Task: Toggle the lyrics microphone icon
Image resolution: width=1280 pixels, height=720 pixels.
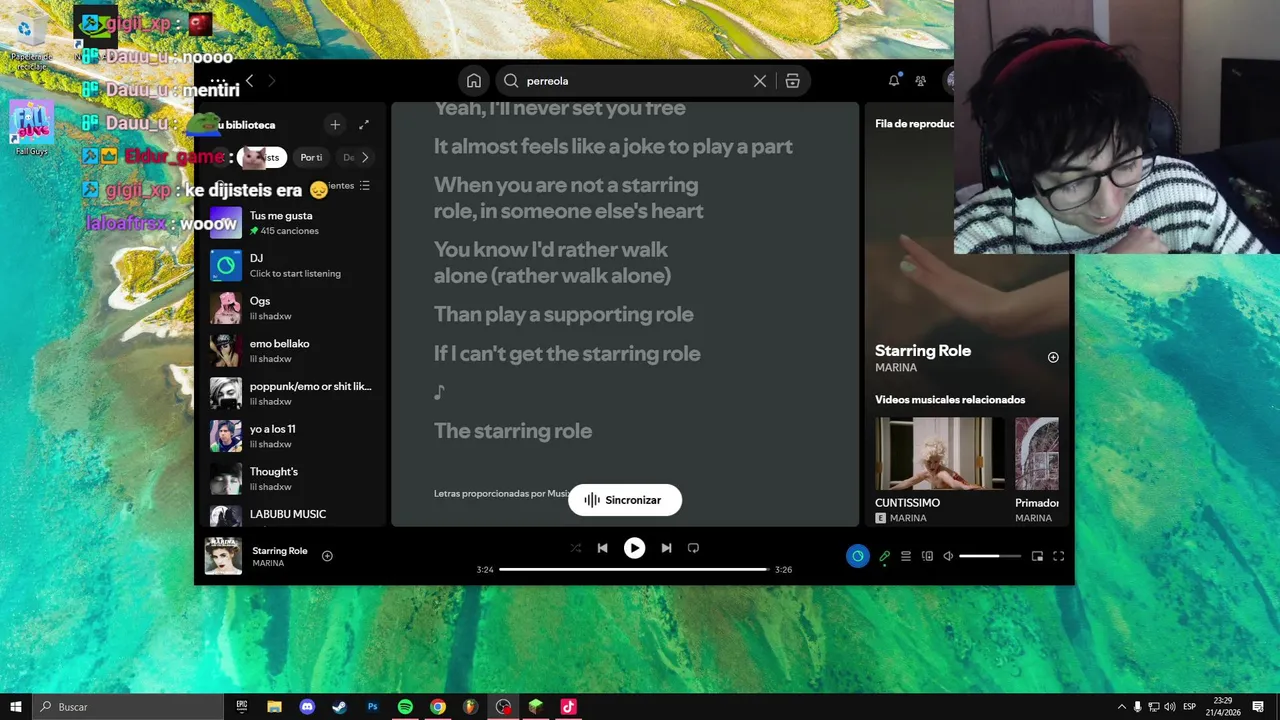Action: [884, 556]
